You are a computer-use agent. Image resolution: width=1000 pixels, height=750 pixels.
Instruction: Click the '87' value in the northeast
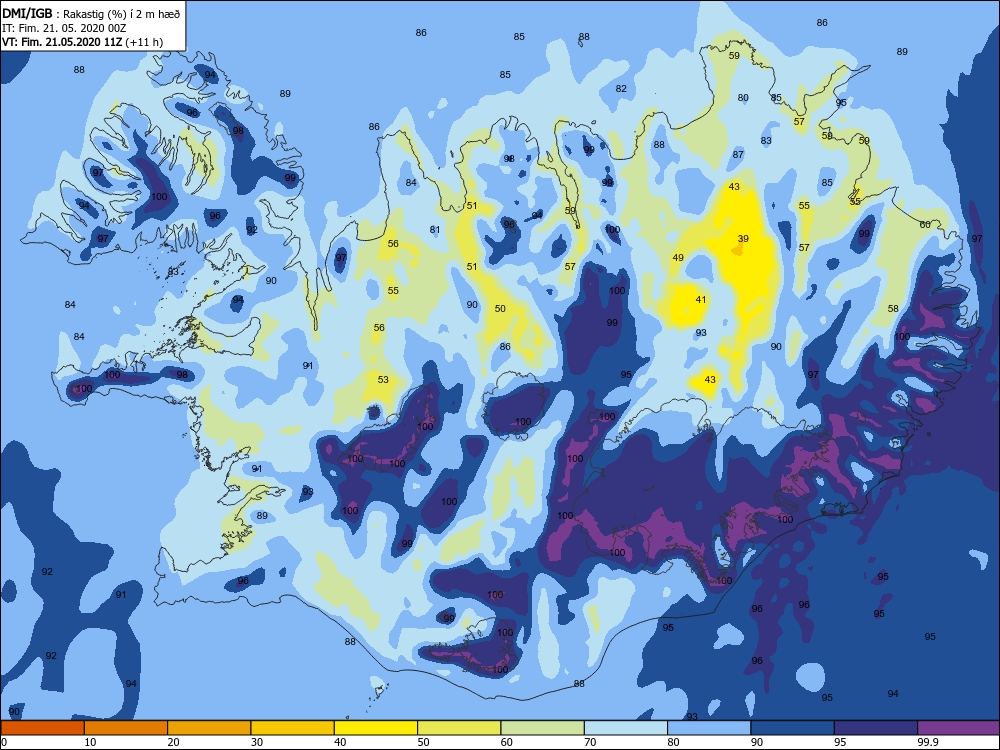coord(738,154)
